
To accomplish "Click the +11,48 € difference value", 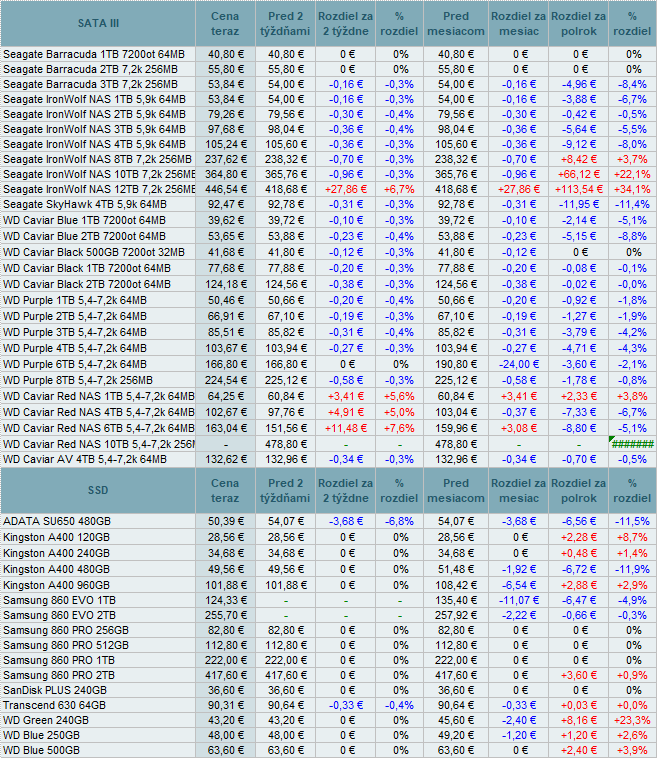I will pos(346,428).
